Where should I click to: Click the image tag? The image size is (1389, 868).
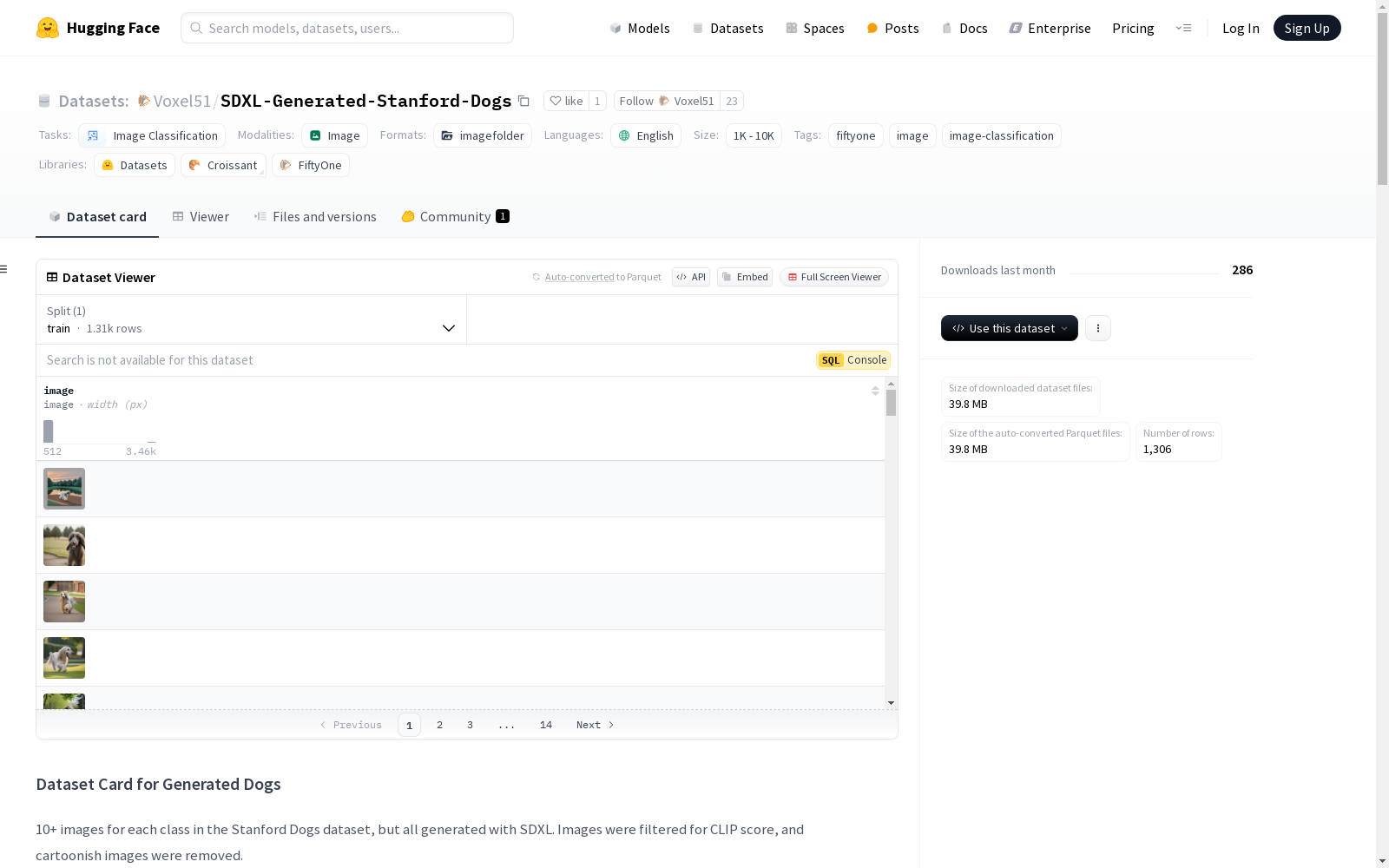(x=912, y=135)
